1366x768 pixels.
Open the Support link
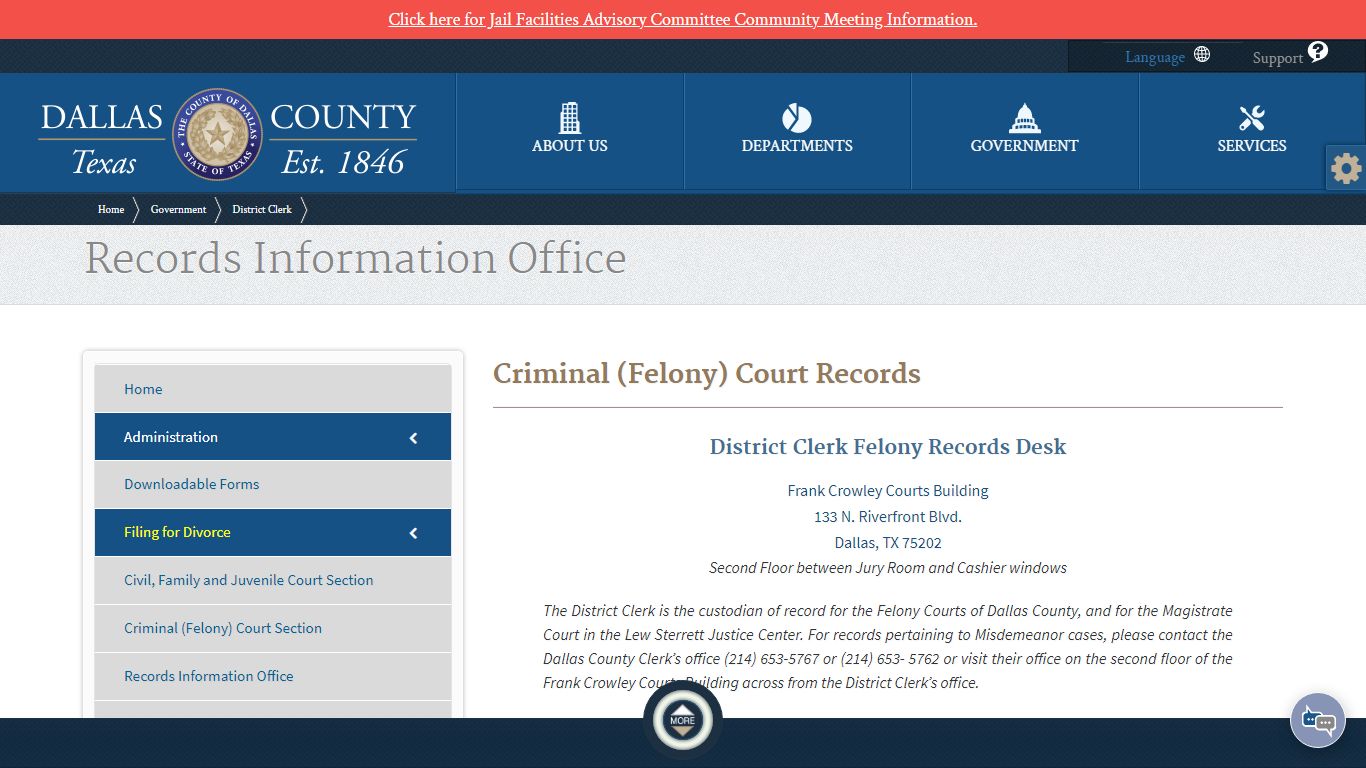(1277, 58)
